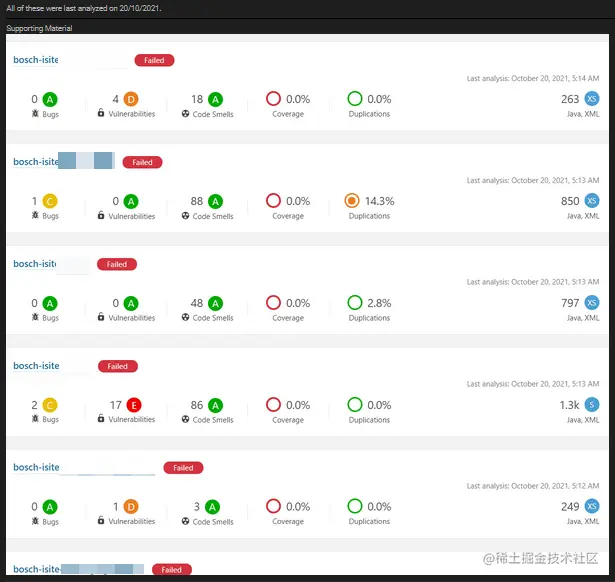Screen dimensions: 615x582
Task: Click the A bug rating in the 263-line project
Action: pyautogui.click(x=50, y=99)
